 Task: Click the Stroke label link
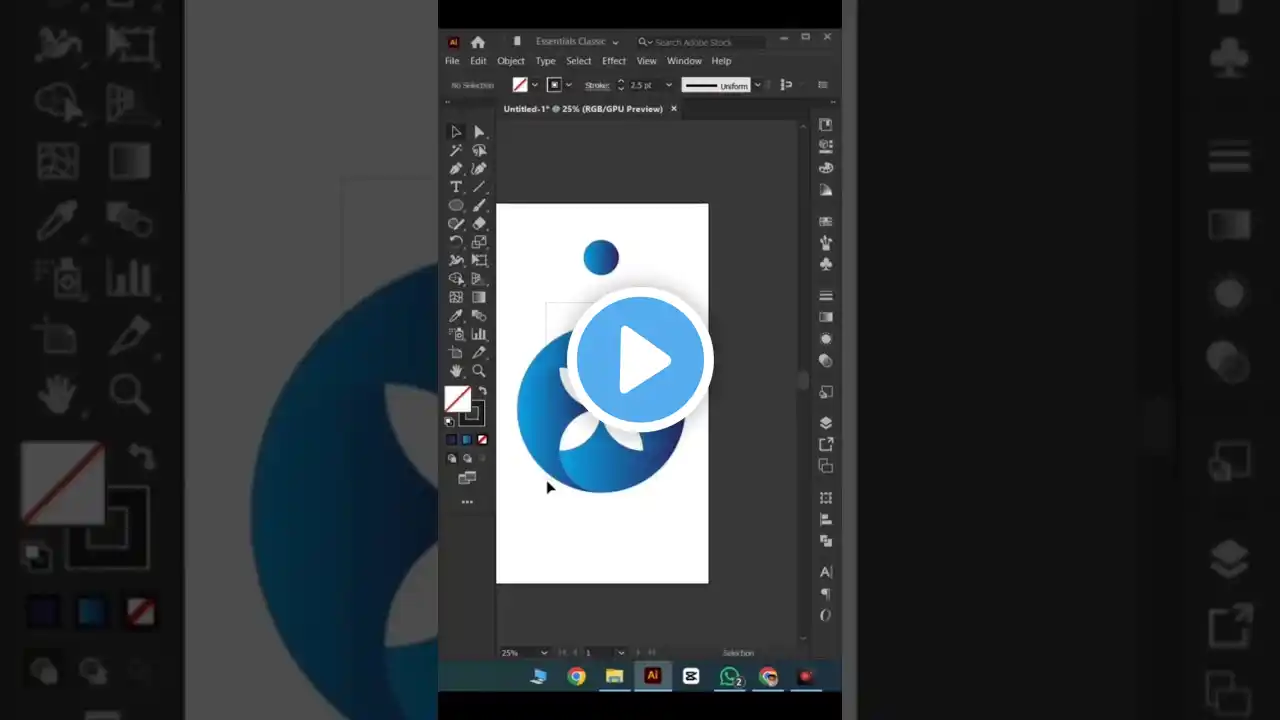(x=596, y=85)
